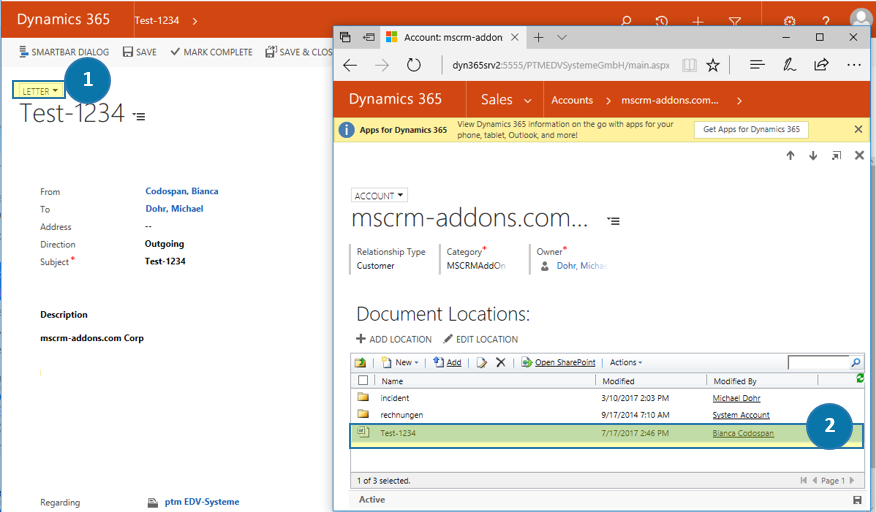The height and width of the screenshot is (512, 876).
Task: Dismiss the Apps for Dynamics 365 banner
Action: tap(859, 129)
